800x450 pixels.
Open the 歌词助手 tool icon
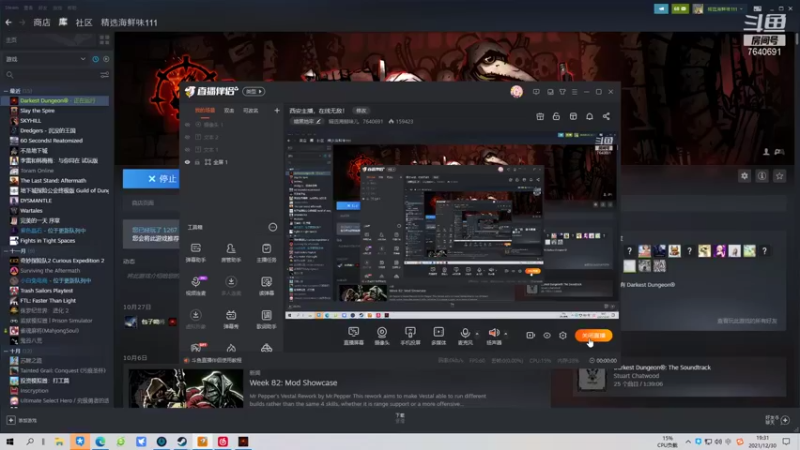(x=266, y=319)
